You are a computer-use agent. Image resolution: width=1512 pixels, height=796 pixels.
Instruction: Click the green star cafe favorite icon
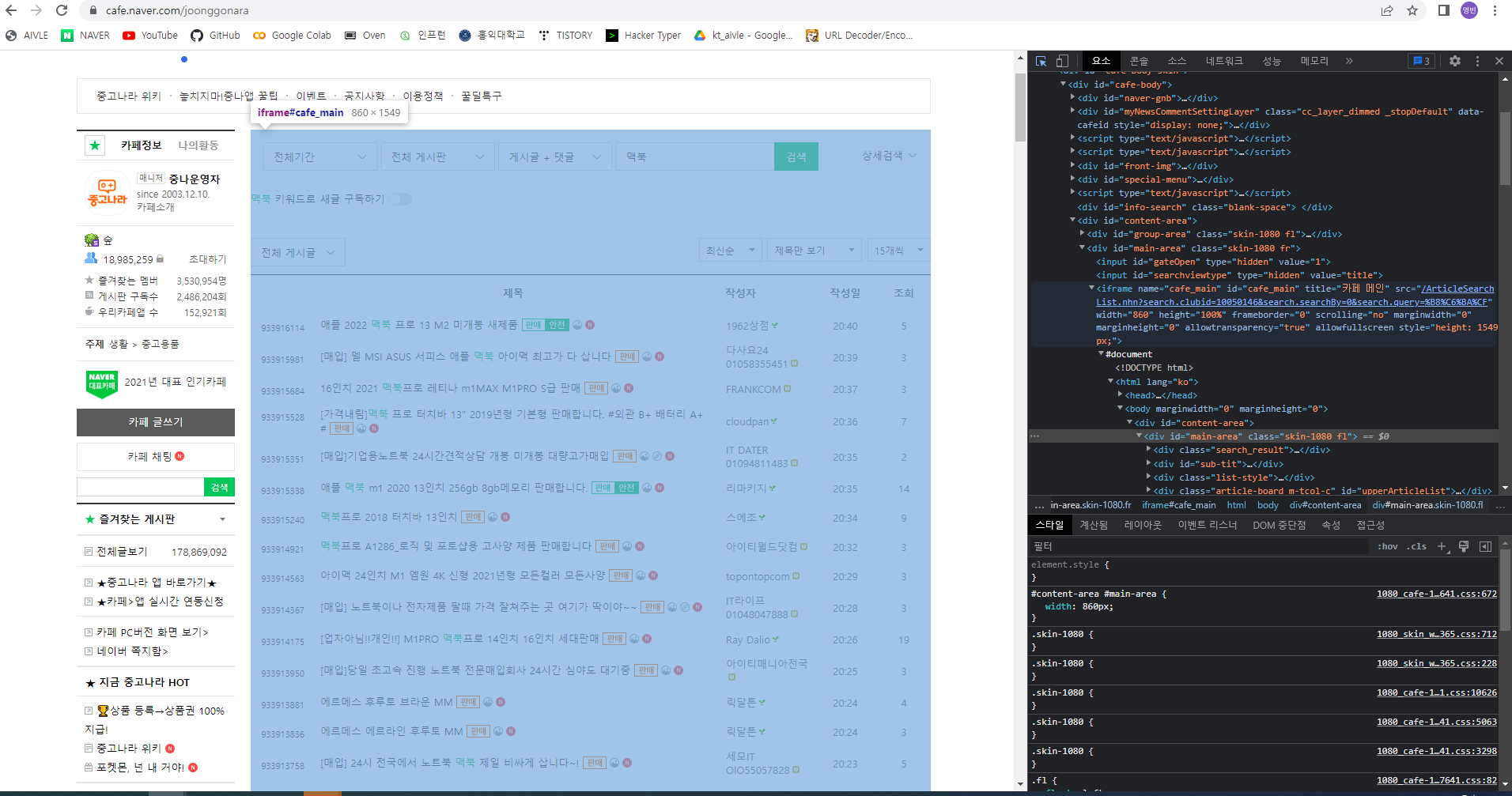tap(95, 145)
